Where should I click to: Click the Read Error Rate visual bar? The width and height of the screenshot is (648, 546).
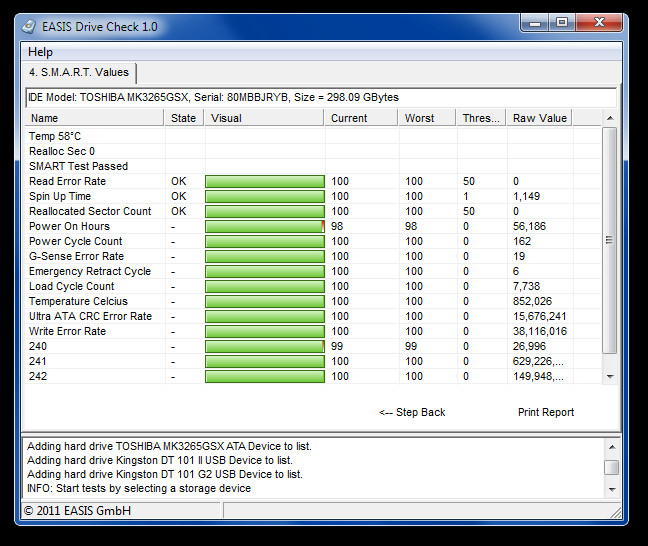265,181
